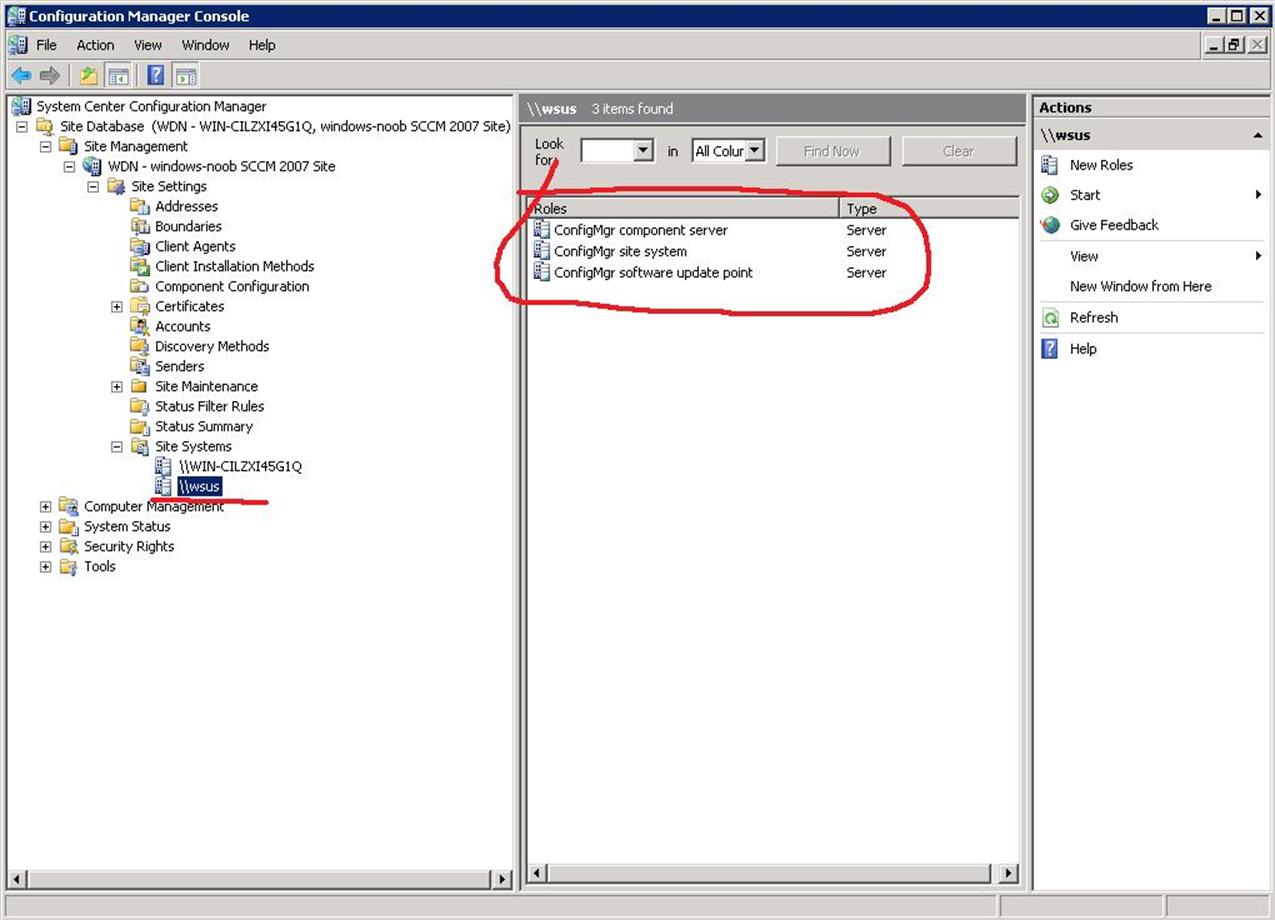Image resolution: width=1275 pixels, height=920 pixels.
Task: Click results pane horizontal scrollbar right arrow
Action: 1009,873
